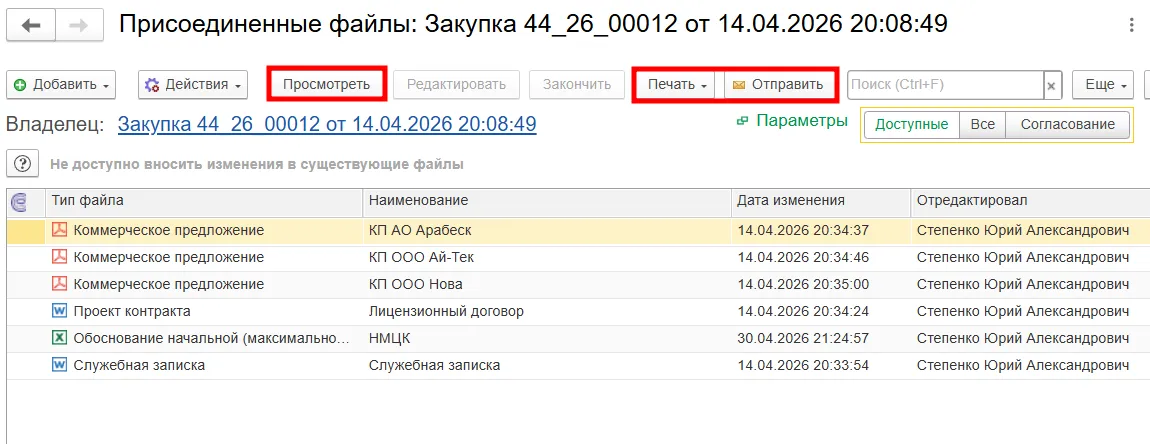Sort by the Наименование column header
Image resolution: width=1150 pixels, height=444 pixels.
click(547, 201)
